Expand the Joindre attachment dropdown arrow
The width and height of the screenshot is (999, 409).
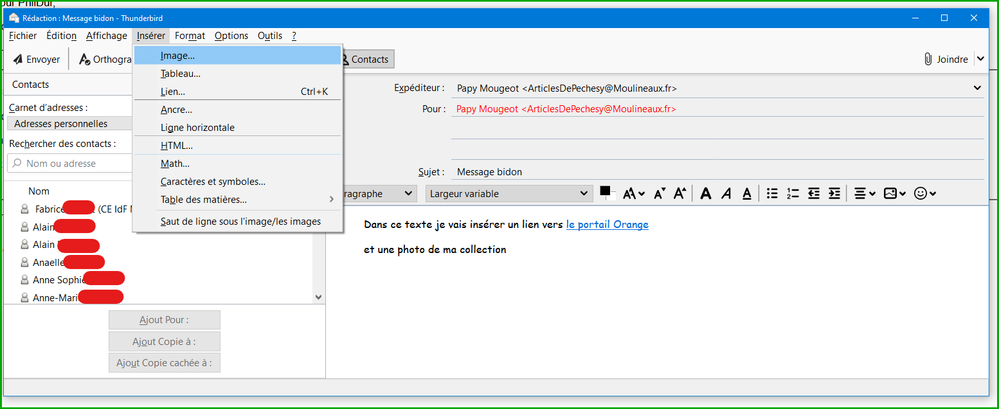980,60
